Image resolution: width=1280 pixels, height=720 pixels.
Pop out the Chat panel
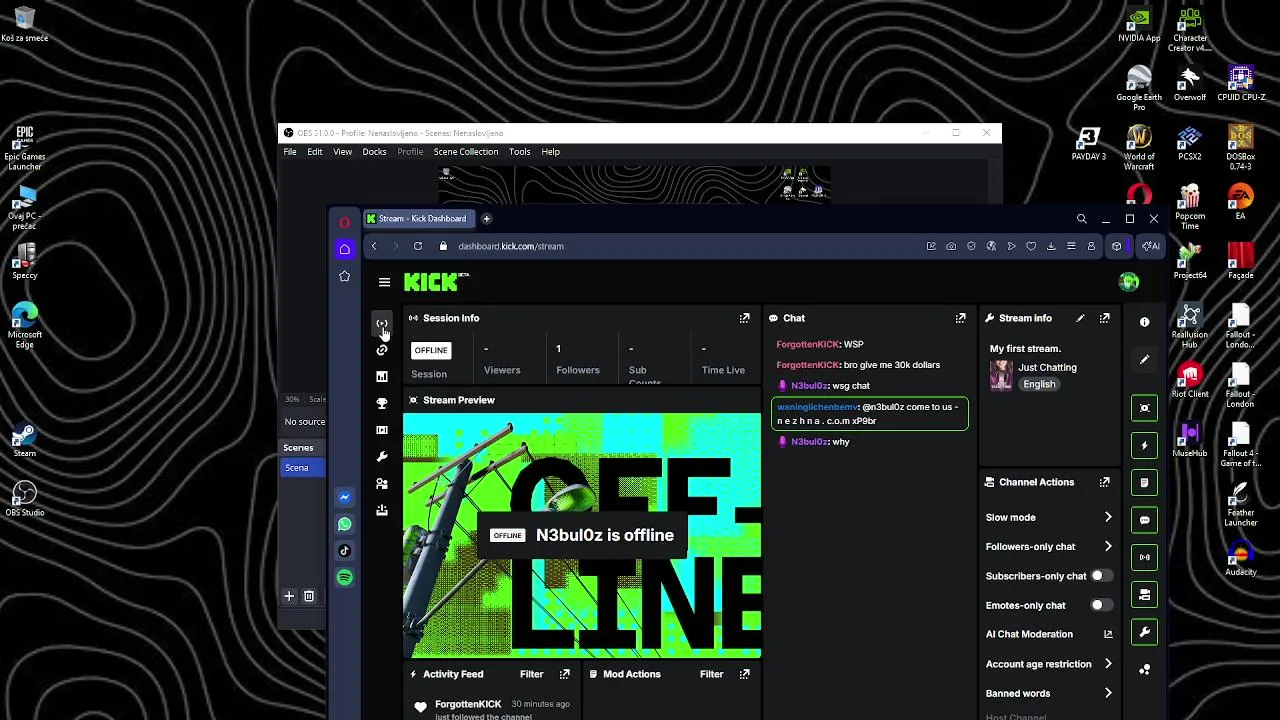click(960, 318)
